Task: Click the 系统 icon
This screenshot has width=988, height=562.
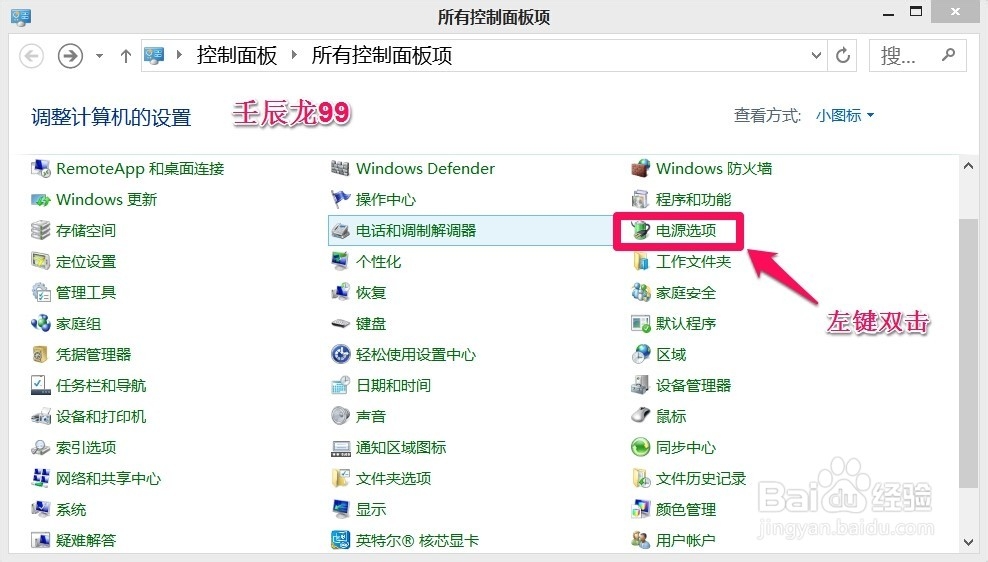Action: click(41, 509)
